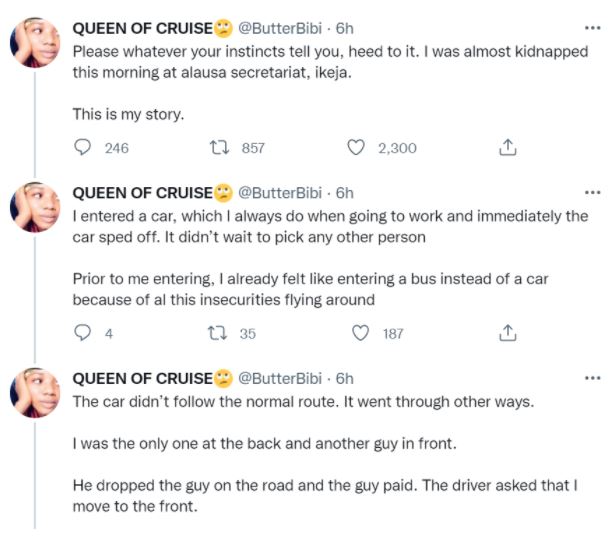Reply to the second tweet with 4 replies
609x546 pixels.
click(x=84, y=333)
